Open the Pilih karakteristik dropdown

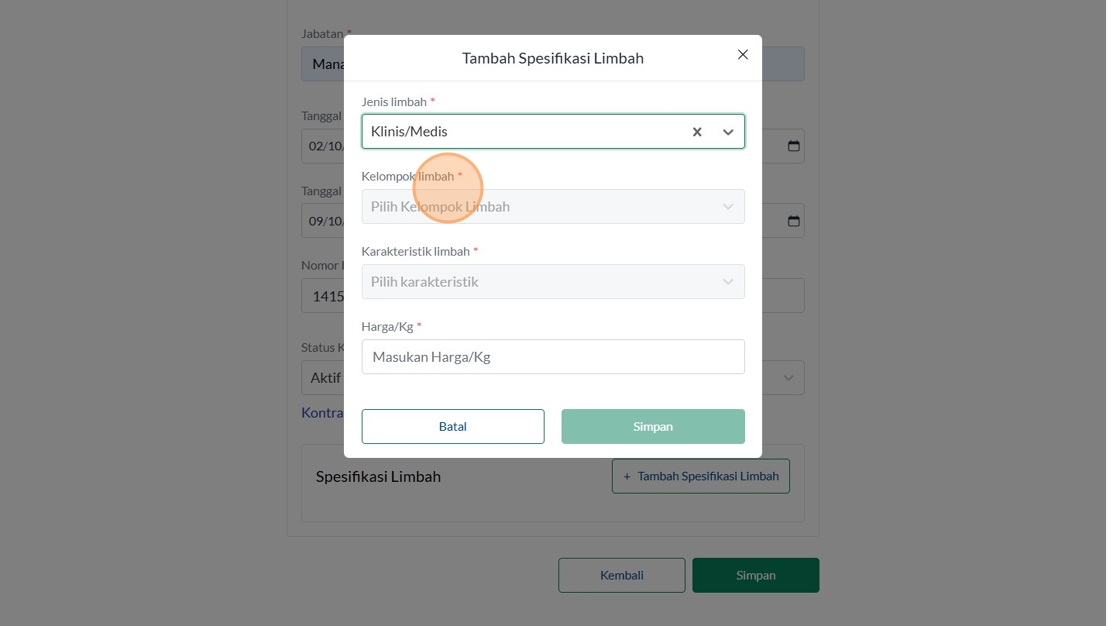click(x=552, y=282)
